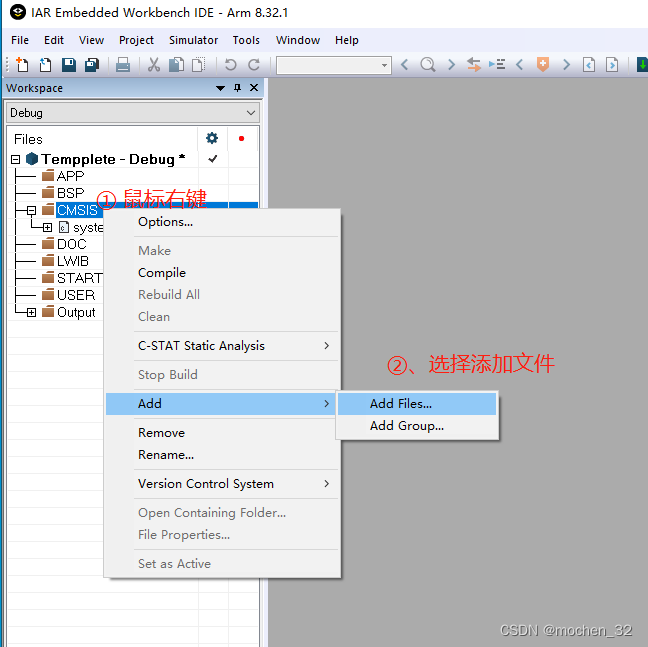Click the Save toolbar icon
Screen dimensions: 648x647
pyautogui.click(x=69, y=65)
